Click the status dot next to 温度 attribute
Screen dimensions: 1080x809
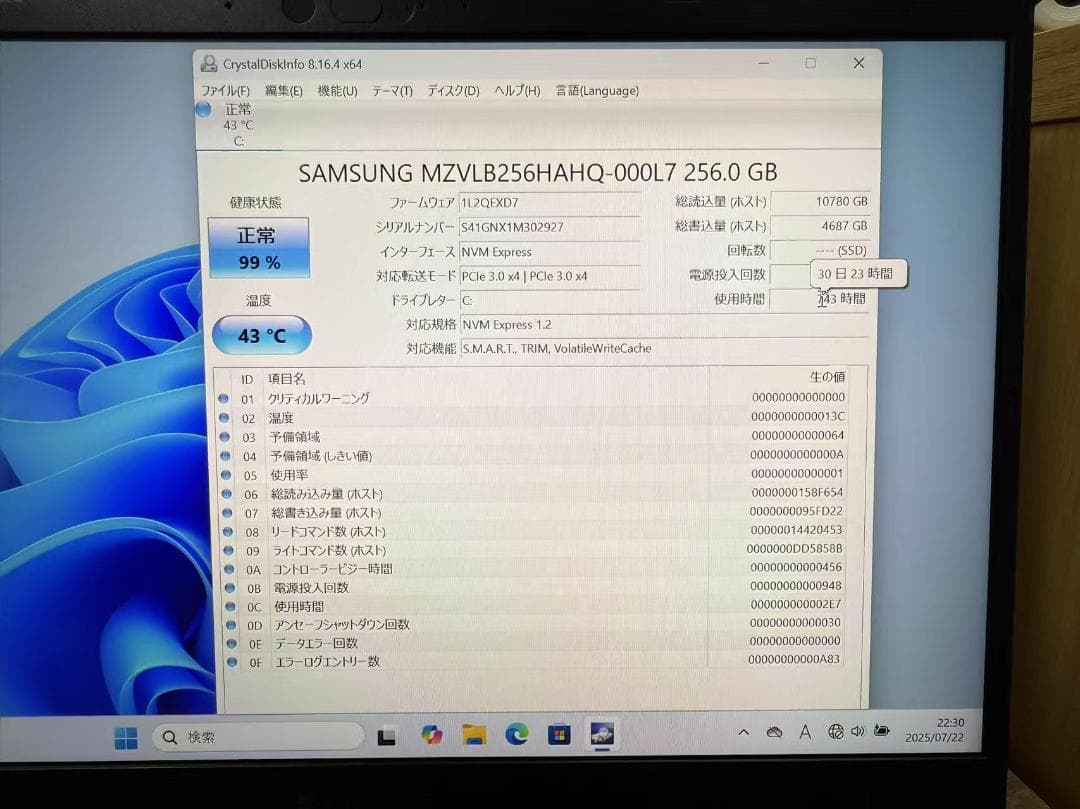click(224, 418)
